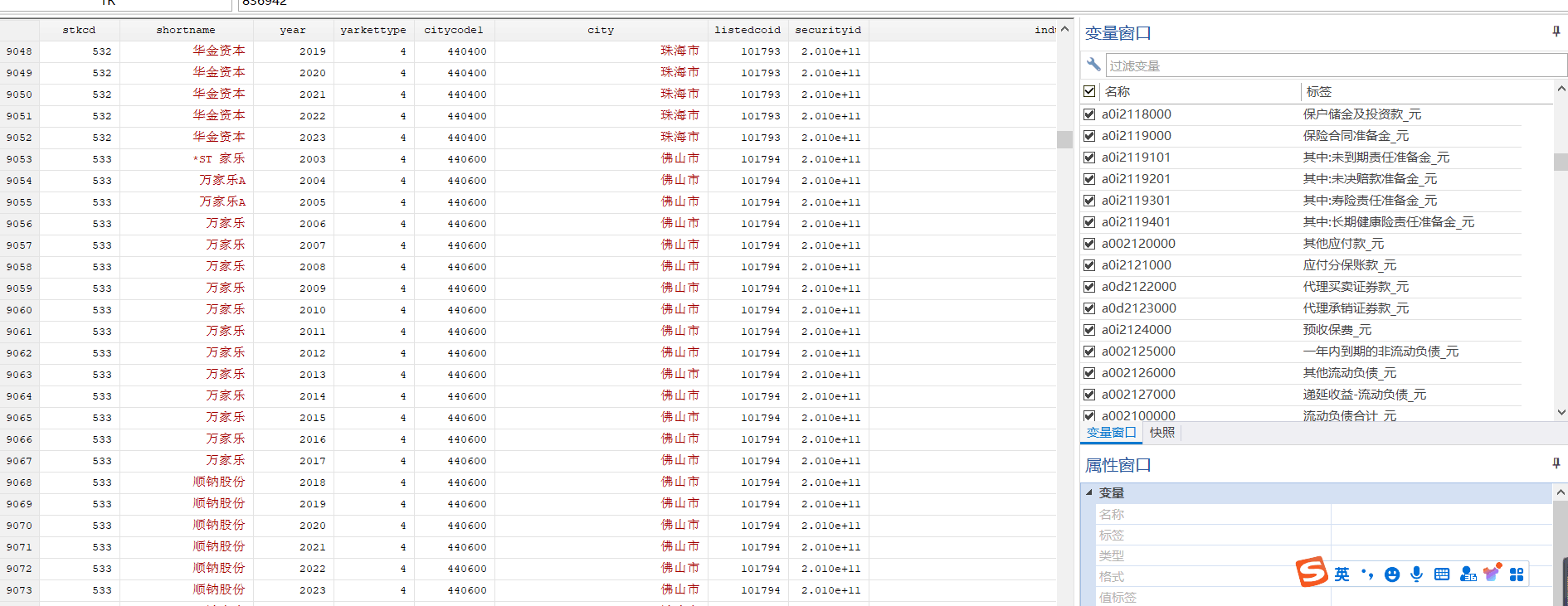Uncheck variable a0i2118000
This screenshot has height=606, width=1568.
(1089, 114)
